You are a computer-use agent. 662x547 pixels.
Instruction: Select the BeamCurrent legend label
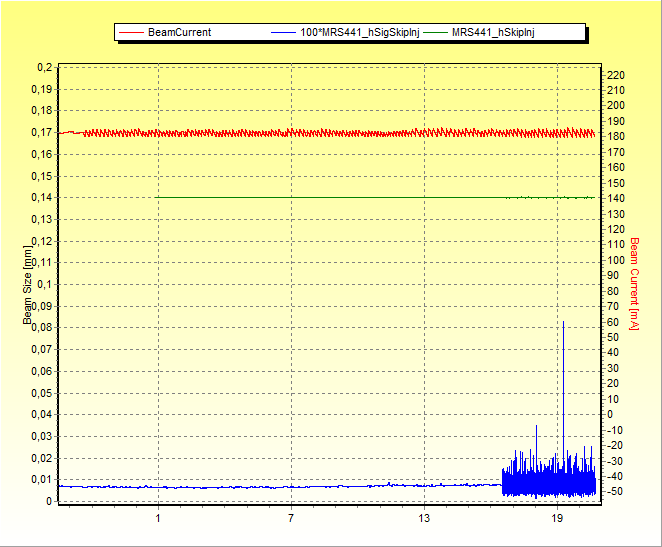[179, 32]
